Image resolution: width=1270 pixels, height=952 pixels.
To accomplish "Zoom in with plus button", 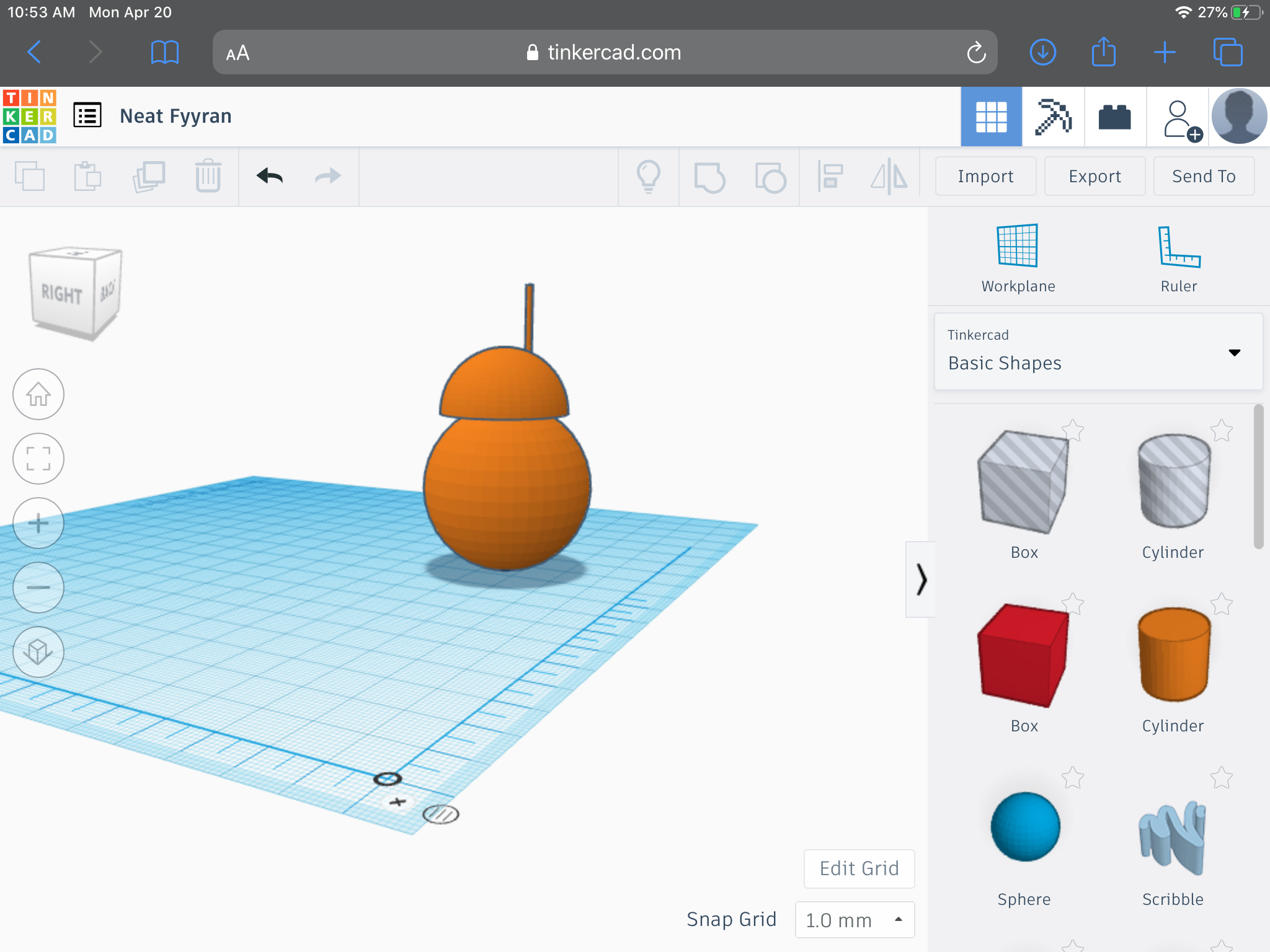I will [x=38, y=523].
